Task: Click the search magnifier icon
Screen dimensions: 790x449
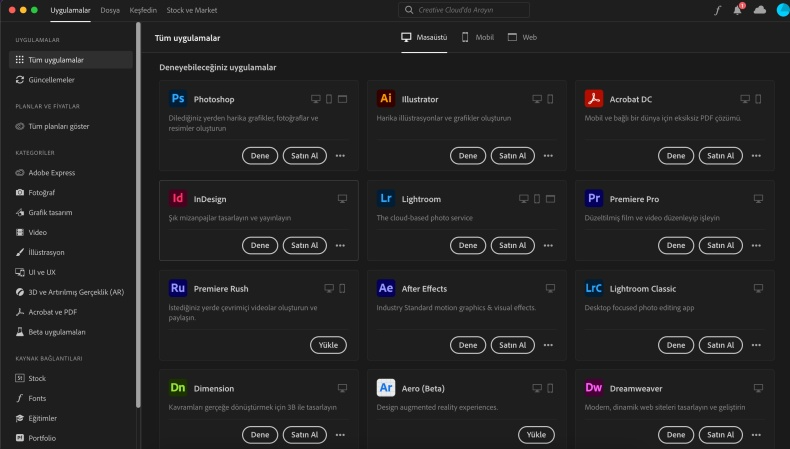Action: (x=409, y=10)
